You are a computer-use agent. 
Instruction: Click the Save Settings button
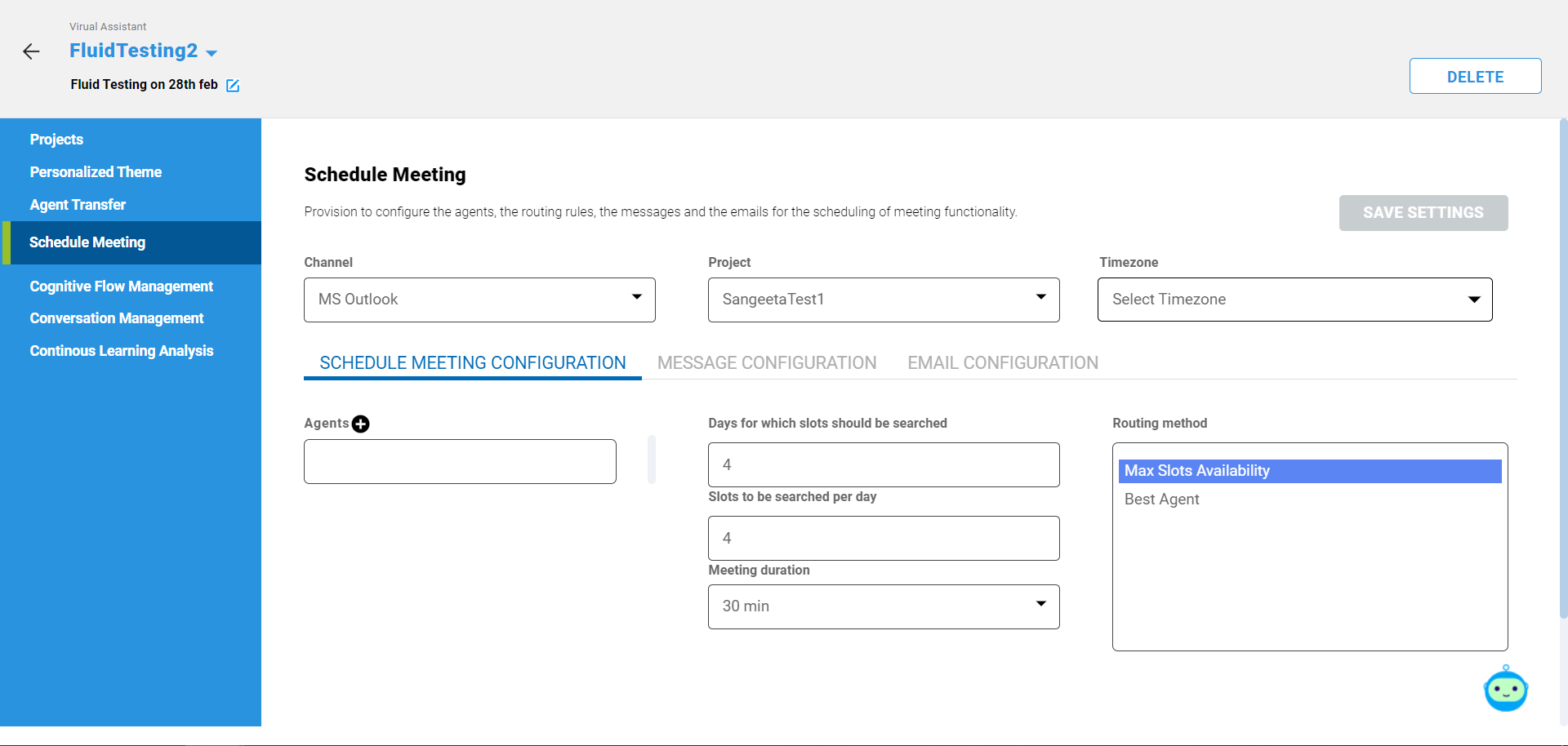[x=1423, y=213]
